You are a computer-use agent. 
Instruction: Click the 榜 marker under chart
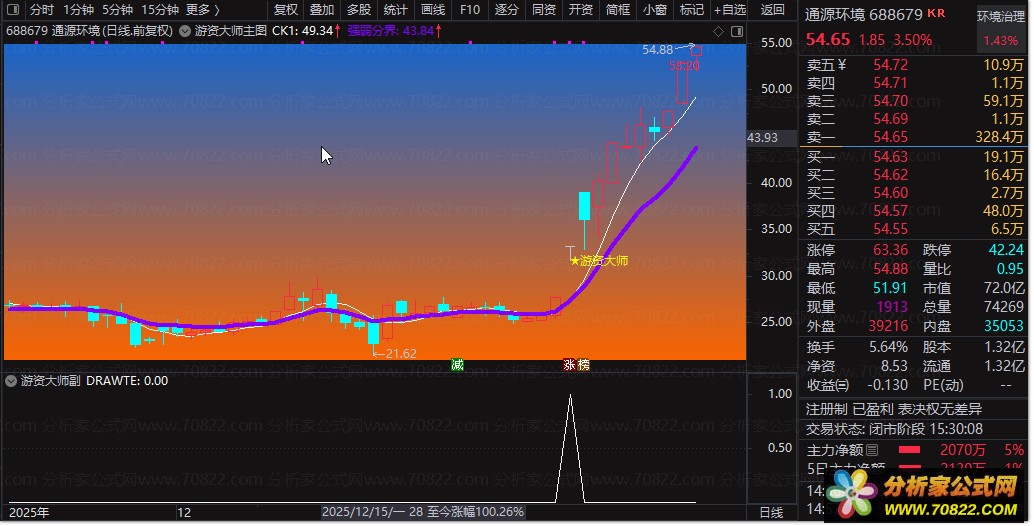pos(583,365)
